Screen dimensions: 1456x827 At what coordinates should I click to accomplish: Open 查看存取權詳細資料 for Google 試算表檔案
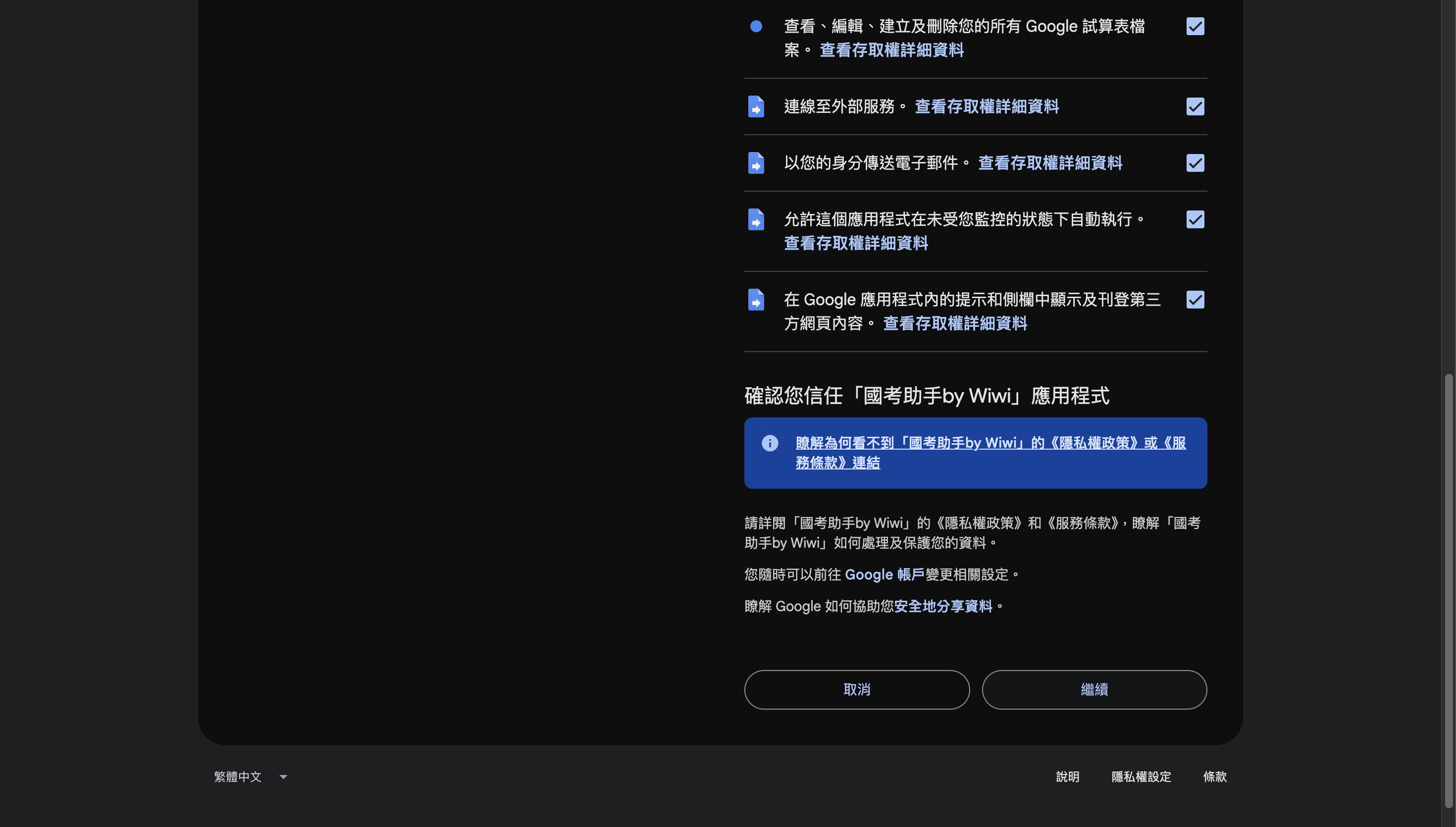pyautogui.click(x=891, y=50)
